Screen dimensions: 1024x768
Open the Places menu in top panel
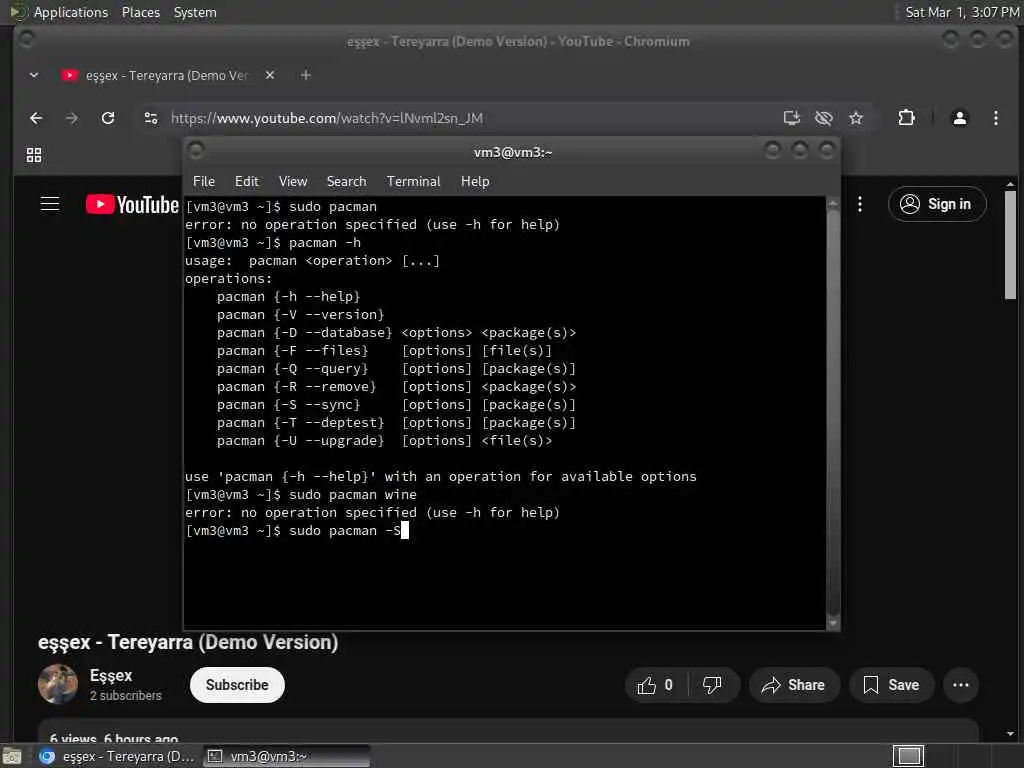point(140,12)
